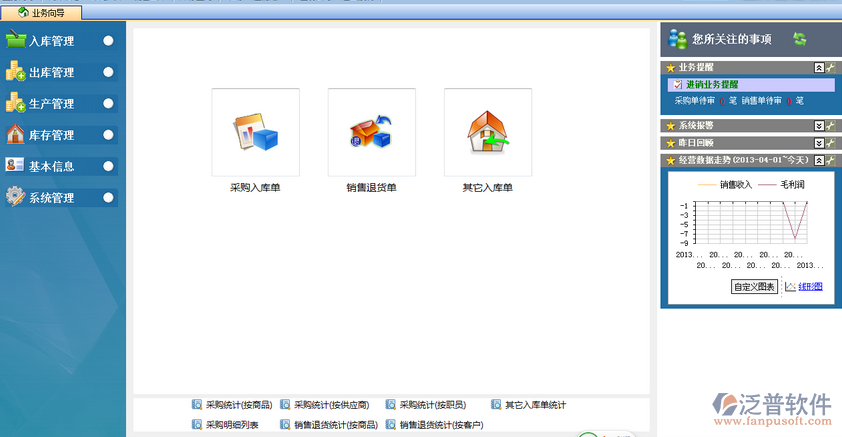Open the 销售退货单 icon

372,132
